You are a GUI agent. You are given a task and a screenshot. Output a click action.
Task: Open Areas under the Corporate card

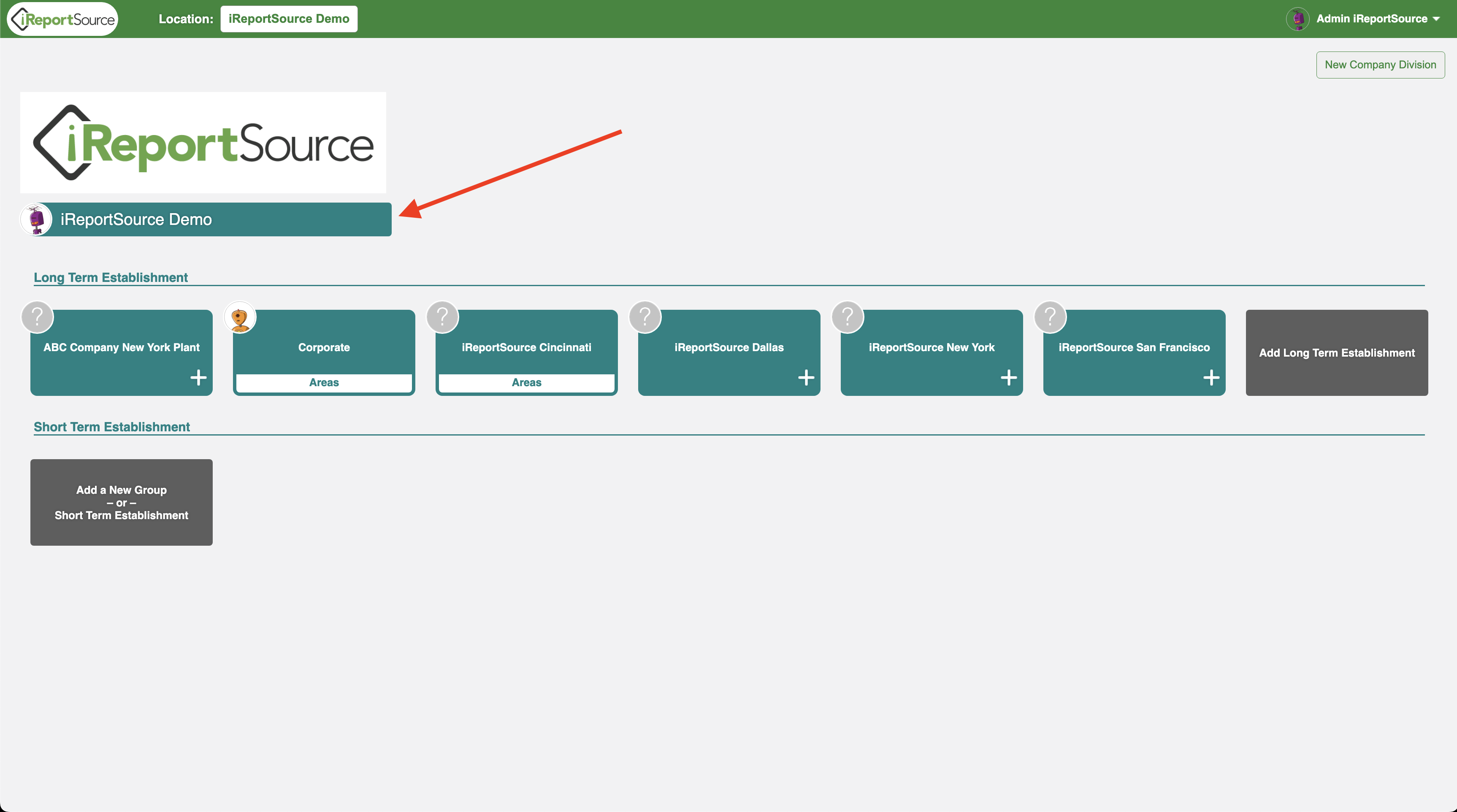(324, 383)
